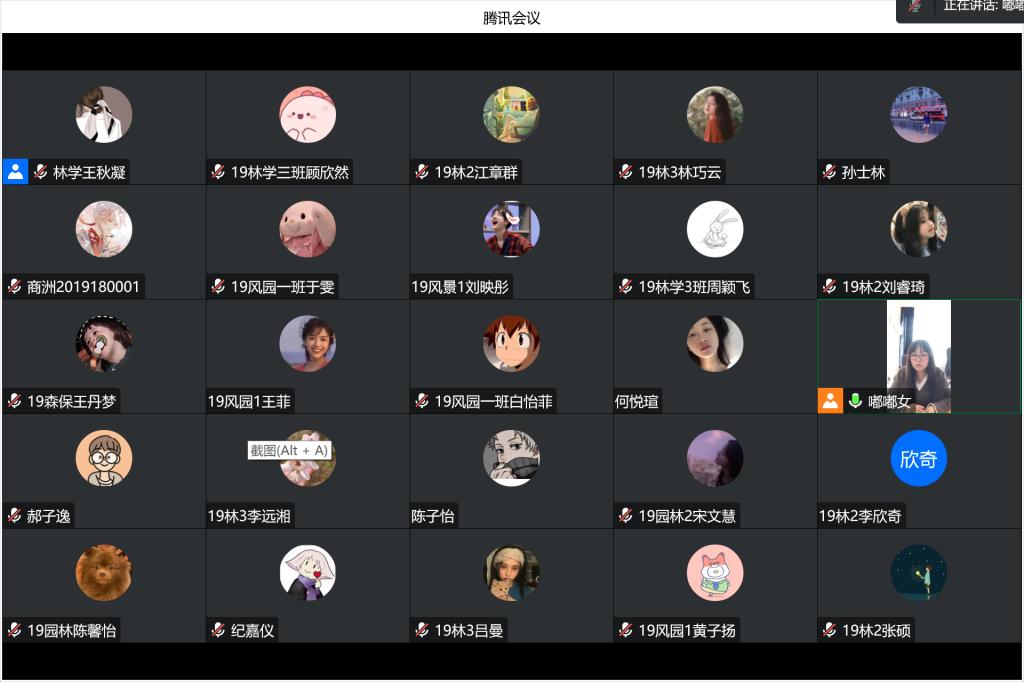
Task: Click muted mic icon in speaking indicator bar
Action: (915, 6)
